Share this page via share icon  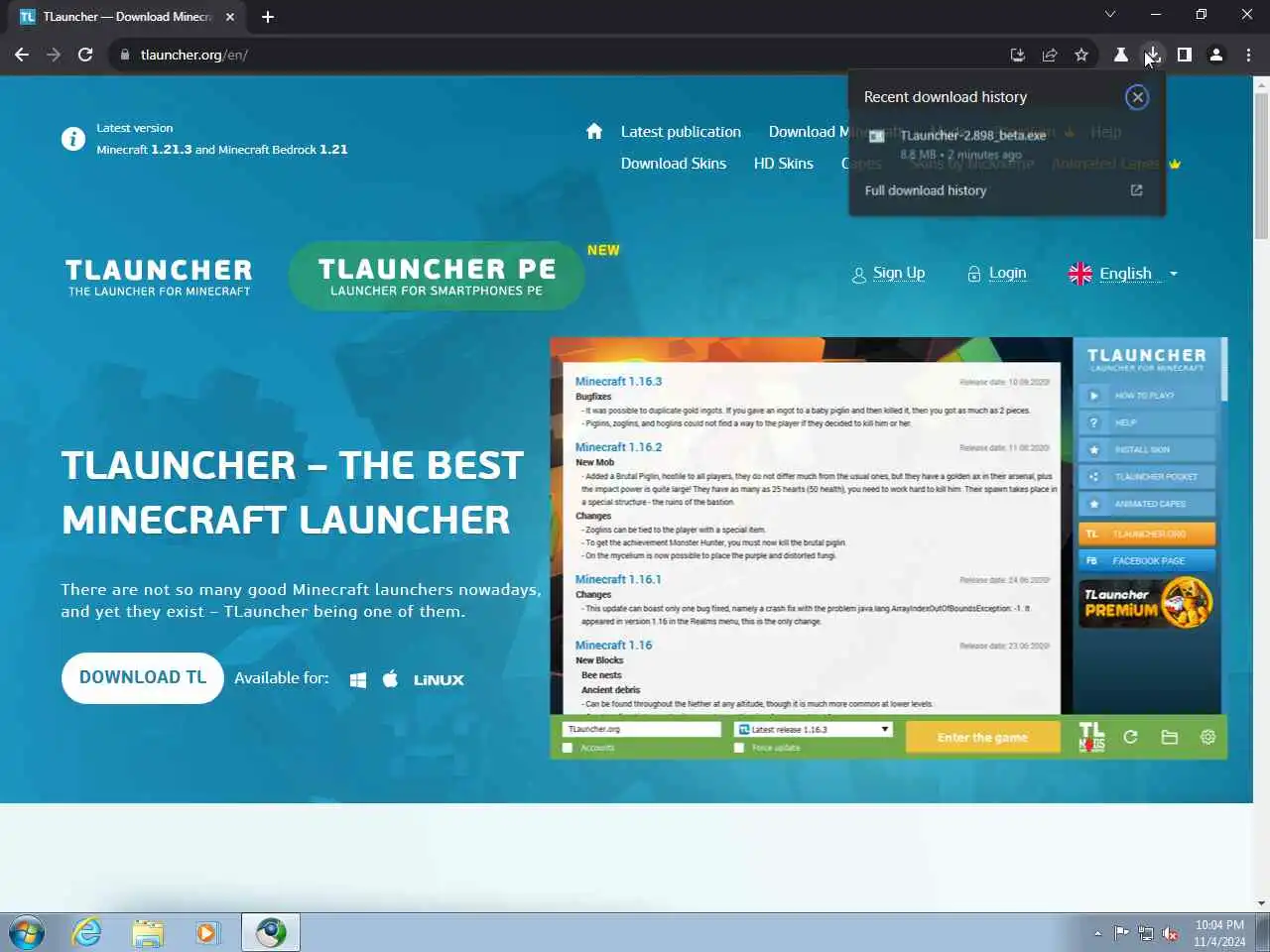point(1050,55)
